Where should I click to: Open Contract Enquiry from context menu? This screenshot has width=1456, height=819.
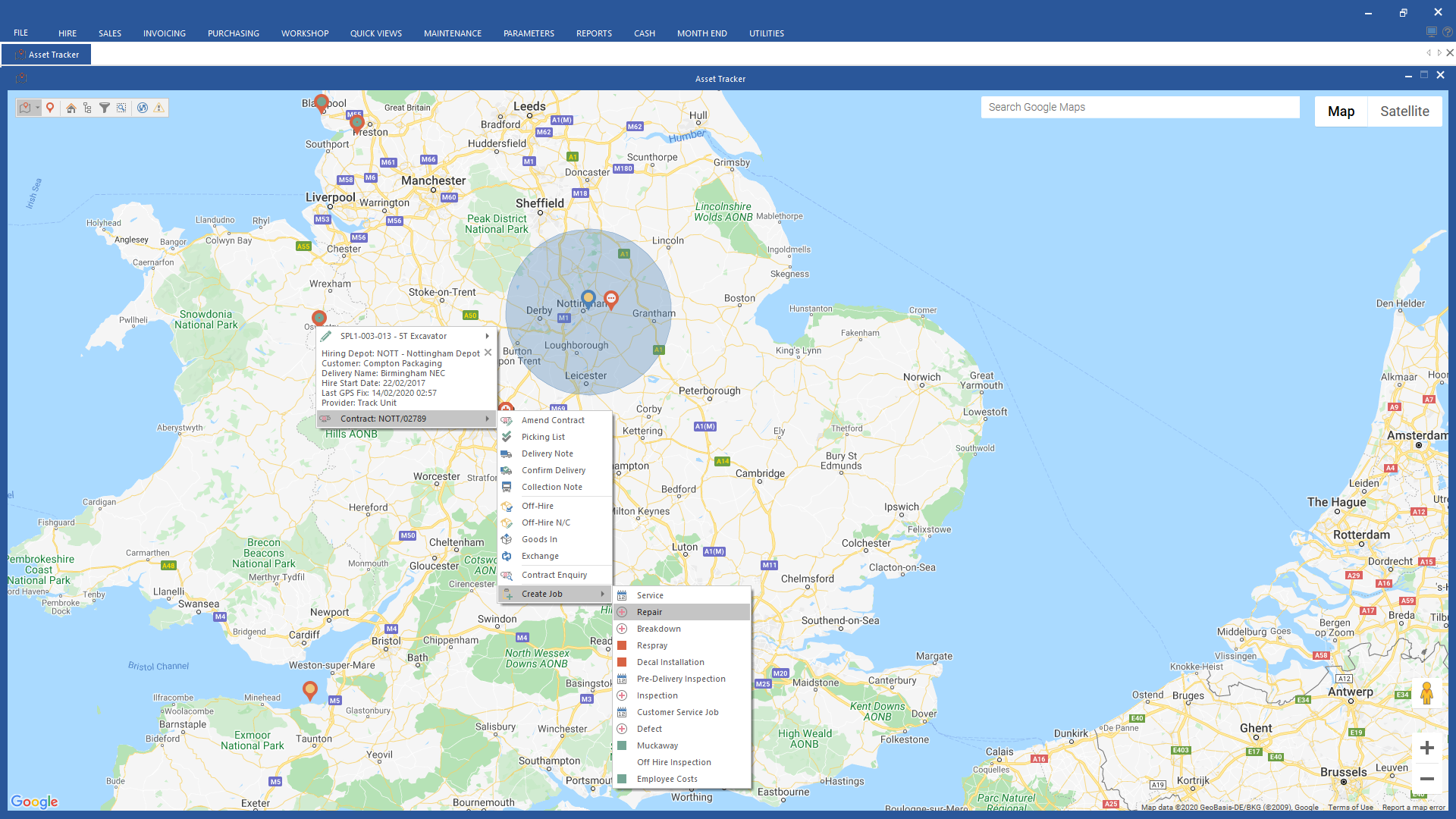(x=554, y=575)
